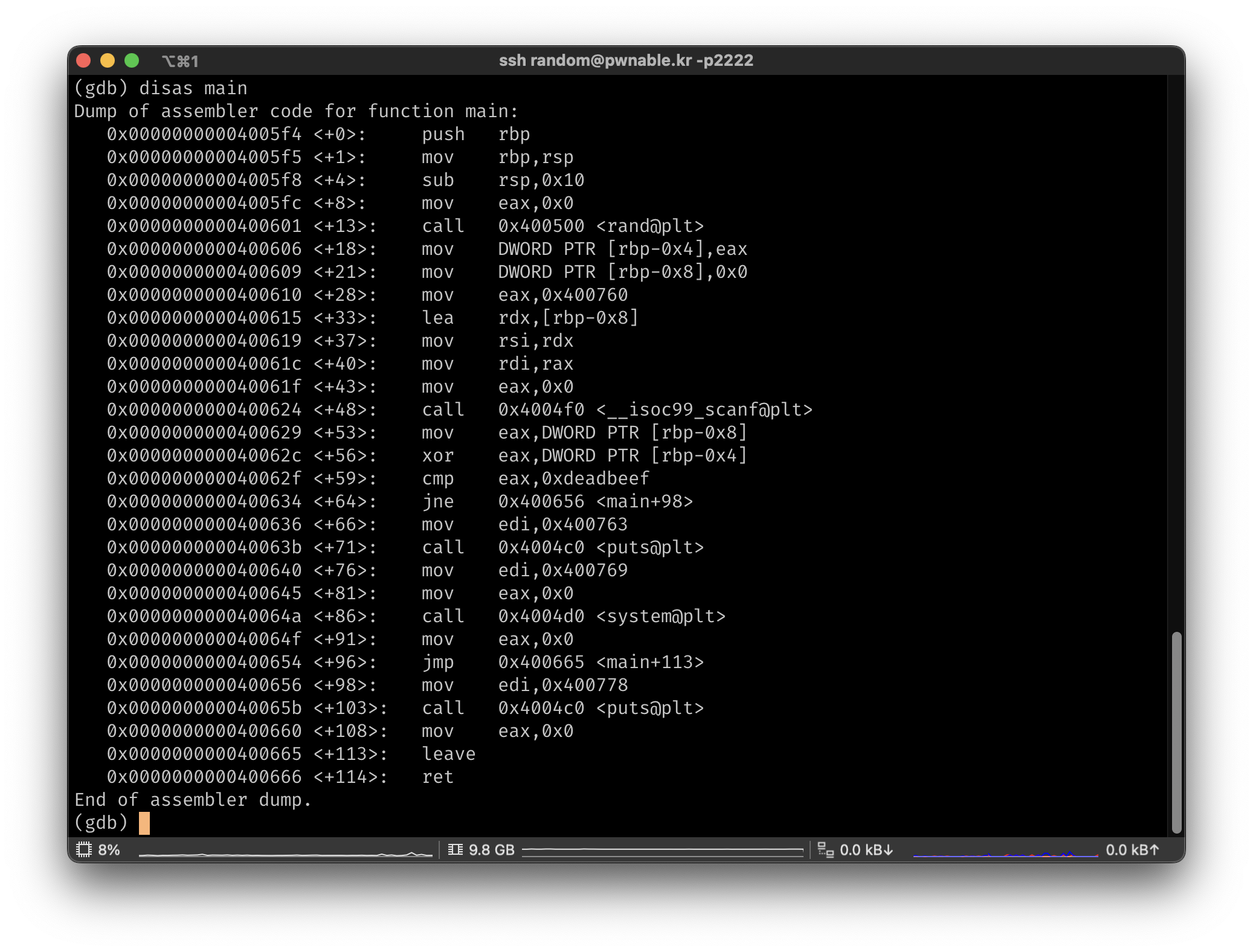The width and height of the screenshot is (1253, 952).
Task: Click the system@plt call line
Action: (x=416, y=616)
